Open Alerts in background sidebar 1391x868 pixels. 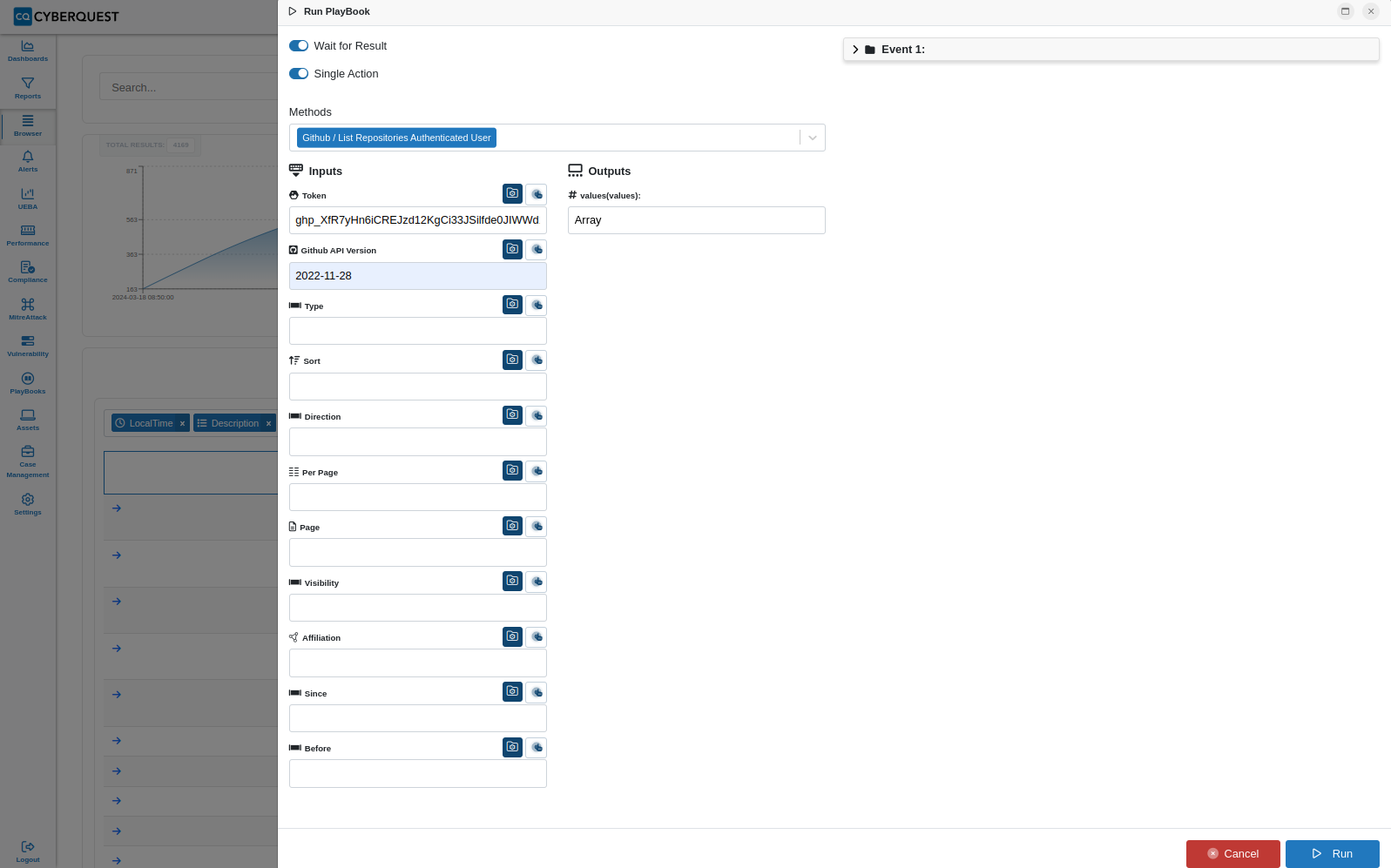pos(28,161)
